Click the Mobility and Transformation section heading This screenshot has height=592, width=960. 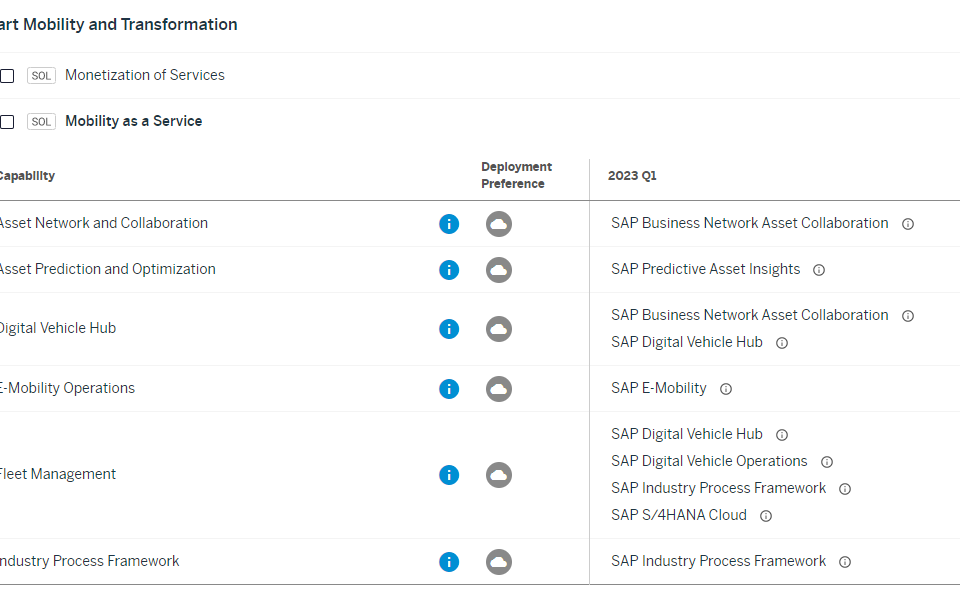click(x=118, y=24)
